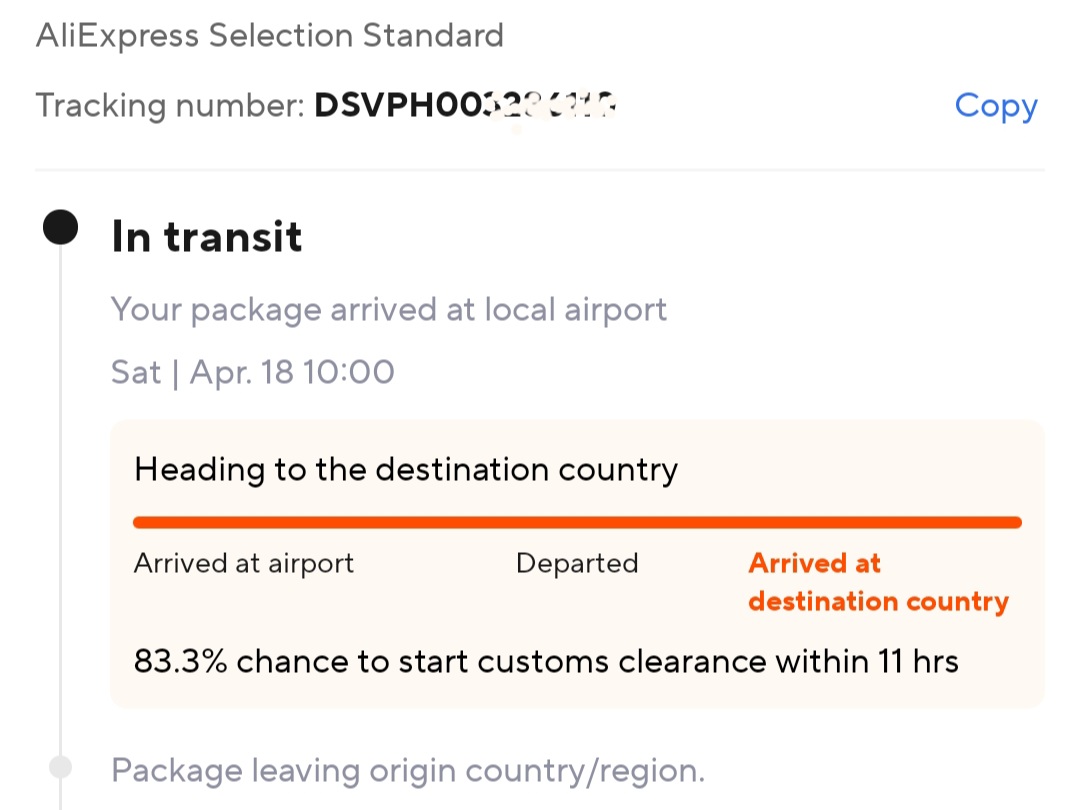This screenshot has height=810, width=1080.
Task: Tap the AliExpress Selection Standard carrier name
Action: click(x=270, y=36)
